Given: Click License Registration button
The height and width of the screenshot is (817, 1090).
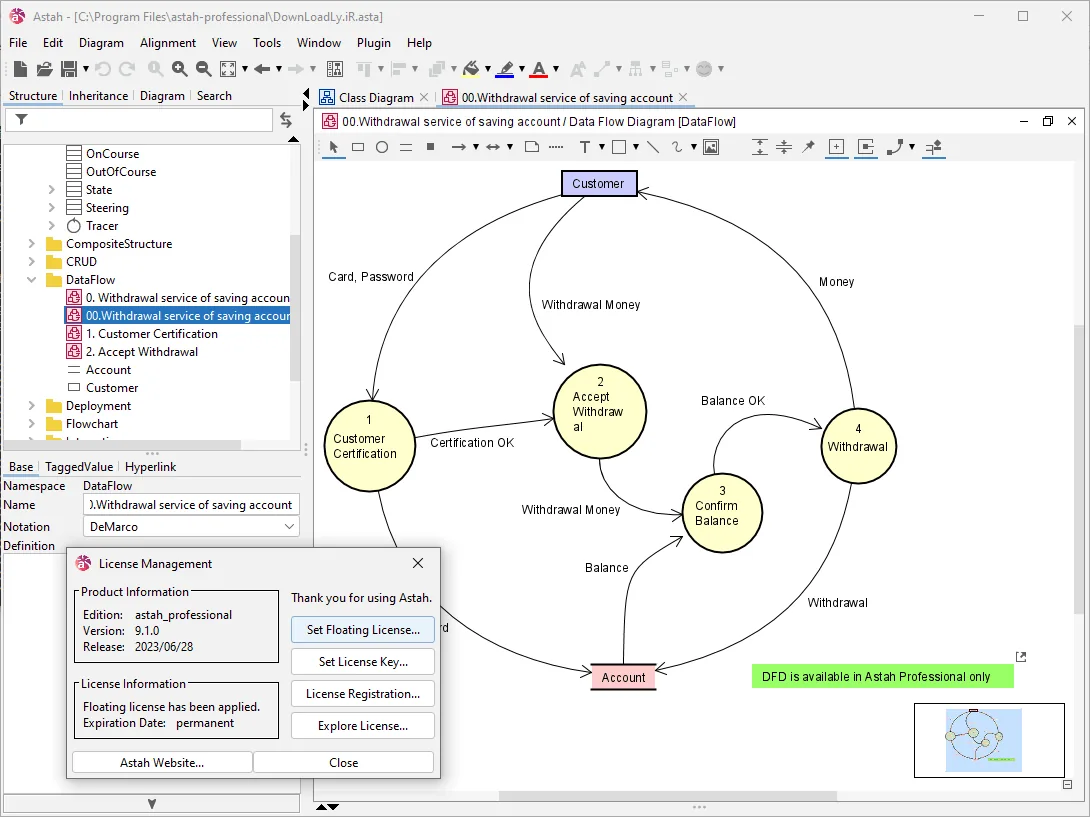Looking at the screenshot, I should (x=363, y=694).
